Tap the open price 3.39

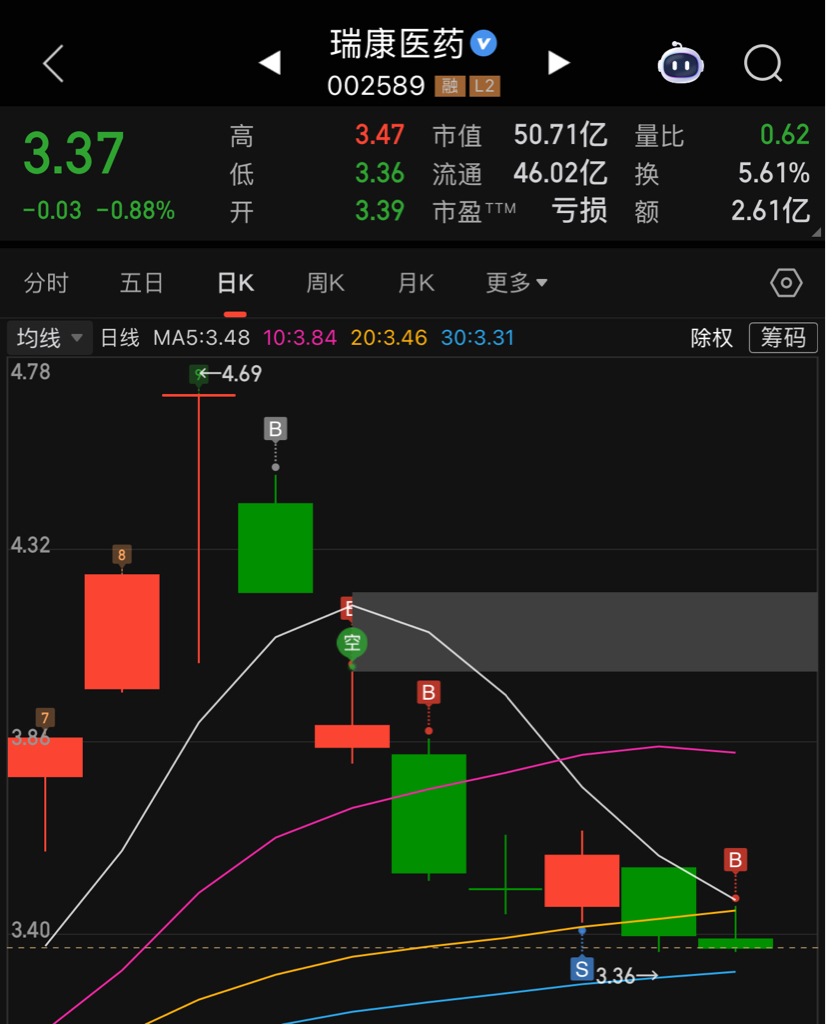(x=379, y=211)
